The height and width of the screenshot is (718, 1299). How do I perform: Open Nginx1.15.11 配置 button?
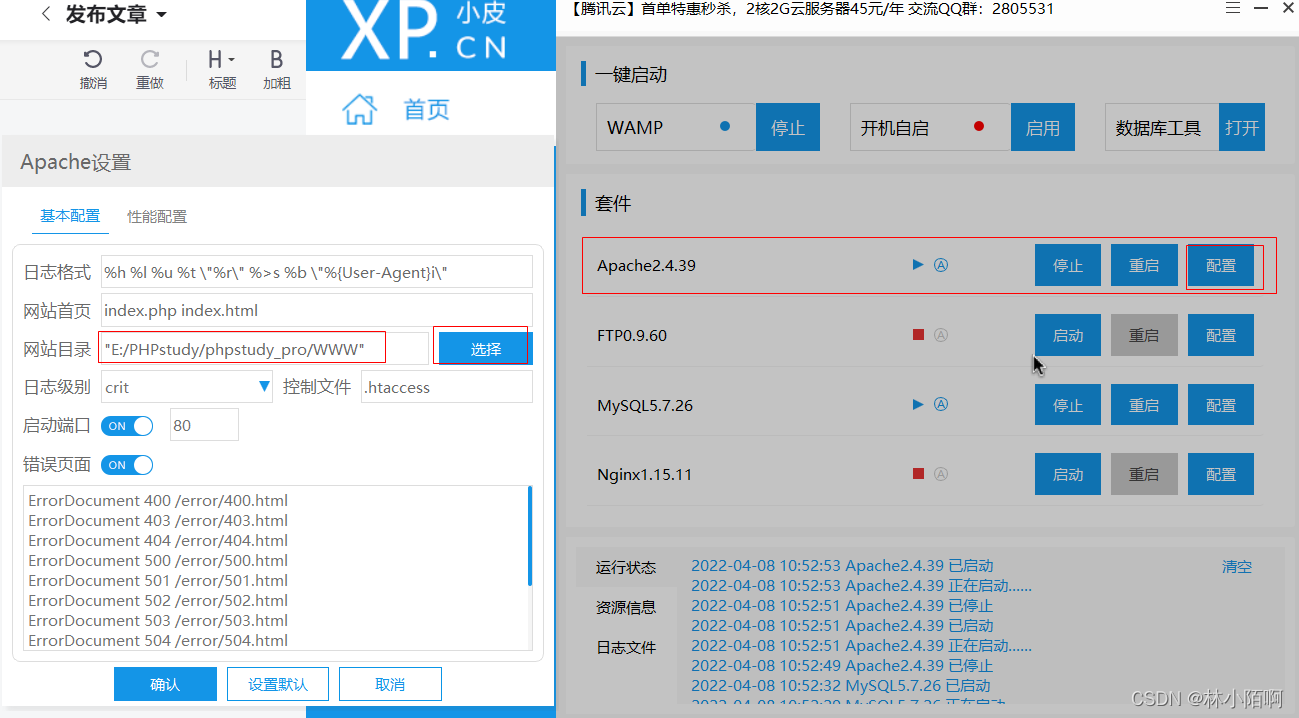click(x=1221, y=475)
